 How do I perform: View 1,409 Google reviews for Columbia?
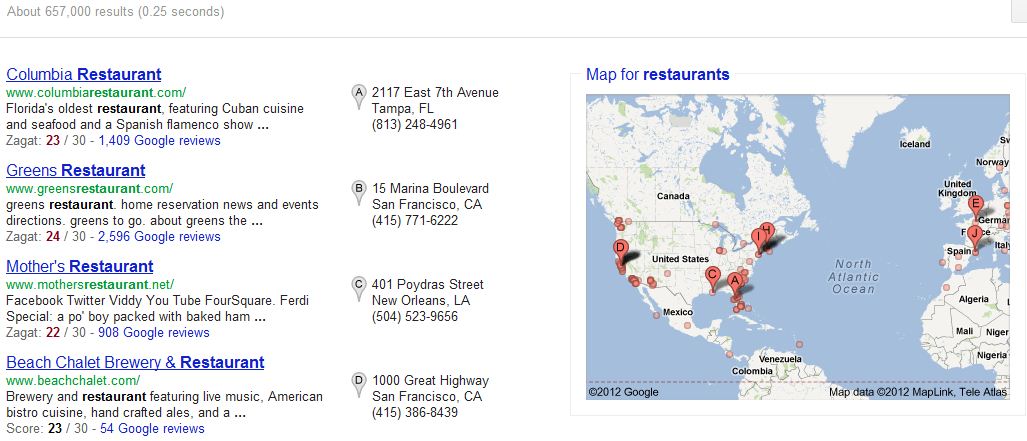pyautogui.click(x=159, y=141)
